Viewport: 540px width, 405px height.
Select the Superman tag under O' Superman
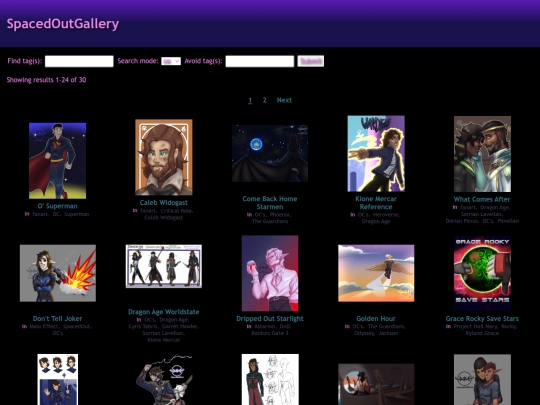click(x=76, y=214)
